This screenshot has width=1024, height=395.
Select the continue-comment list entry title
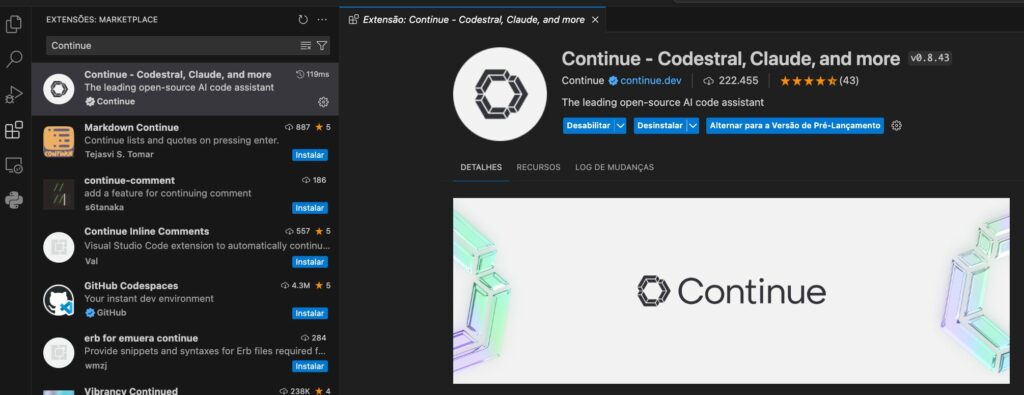[x=129, y=180]
